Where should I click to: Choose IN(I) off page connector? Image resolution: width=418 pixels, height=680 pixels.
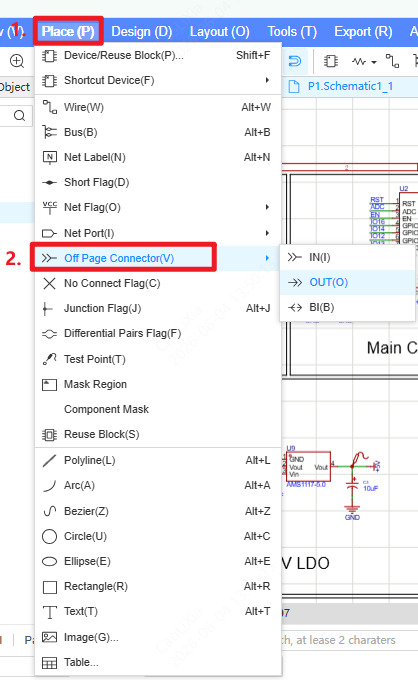[347, 257]
